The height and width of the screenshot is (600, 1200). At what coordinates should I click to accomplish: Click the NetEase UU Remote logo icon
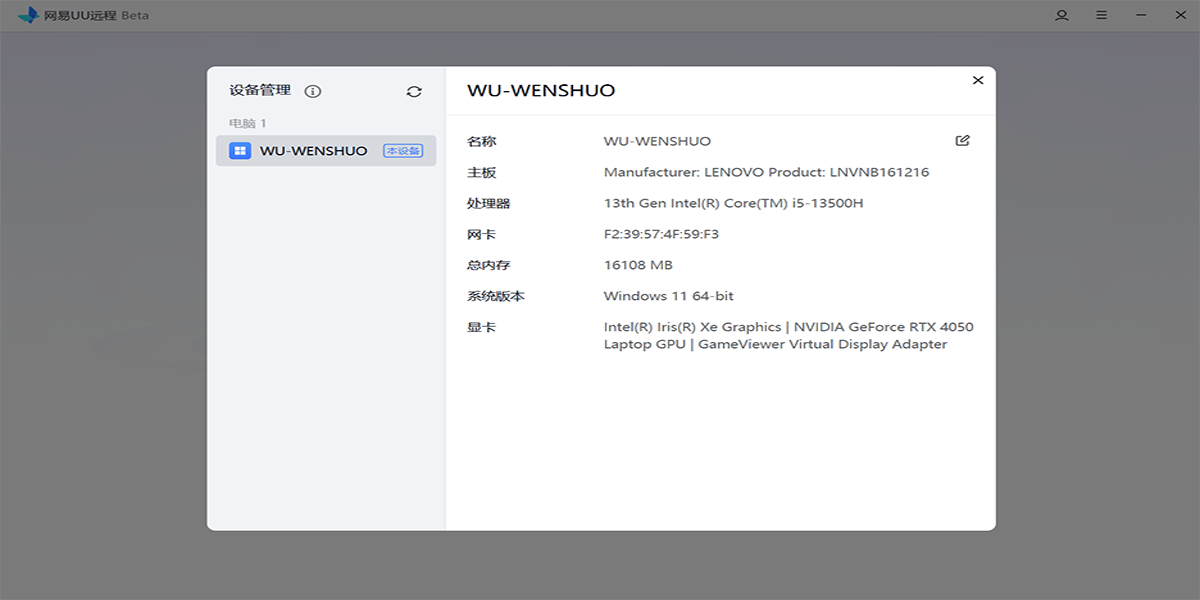tap(28, 15)
